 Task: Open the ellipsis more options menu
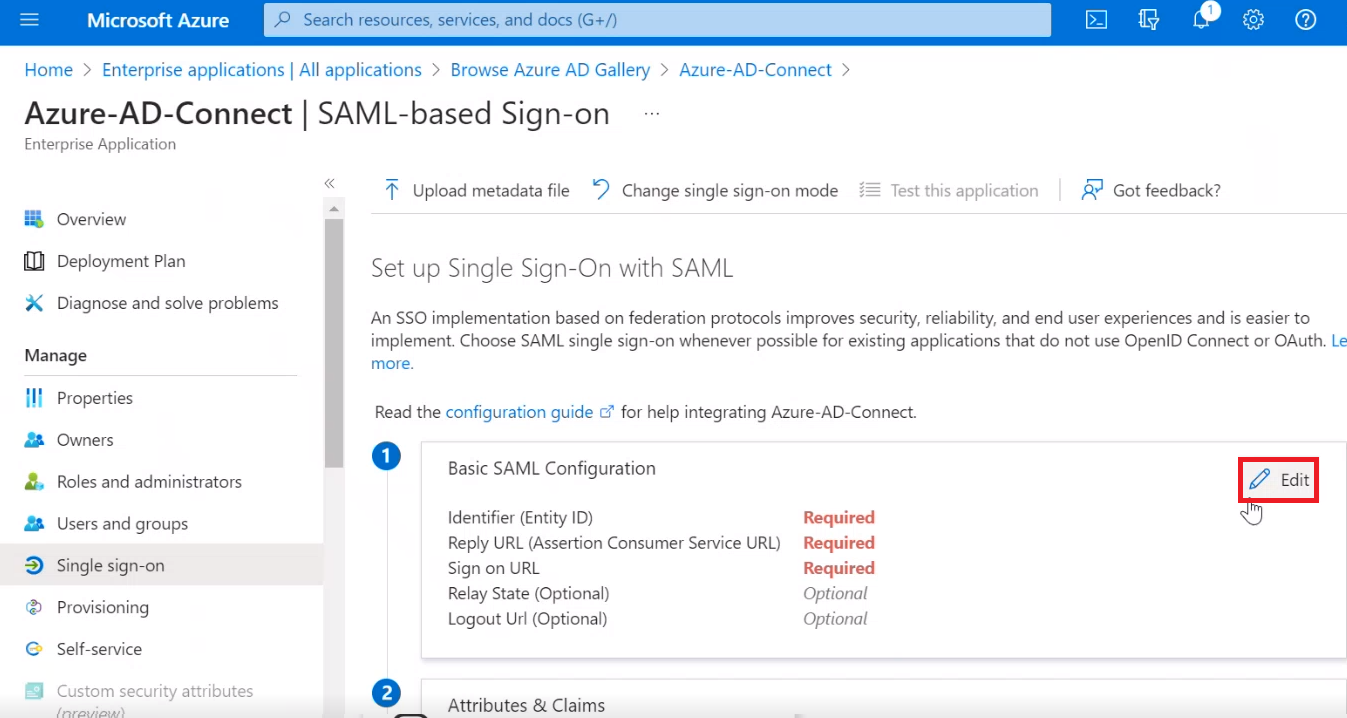pos(652,114)
